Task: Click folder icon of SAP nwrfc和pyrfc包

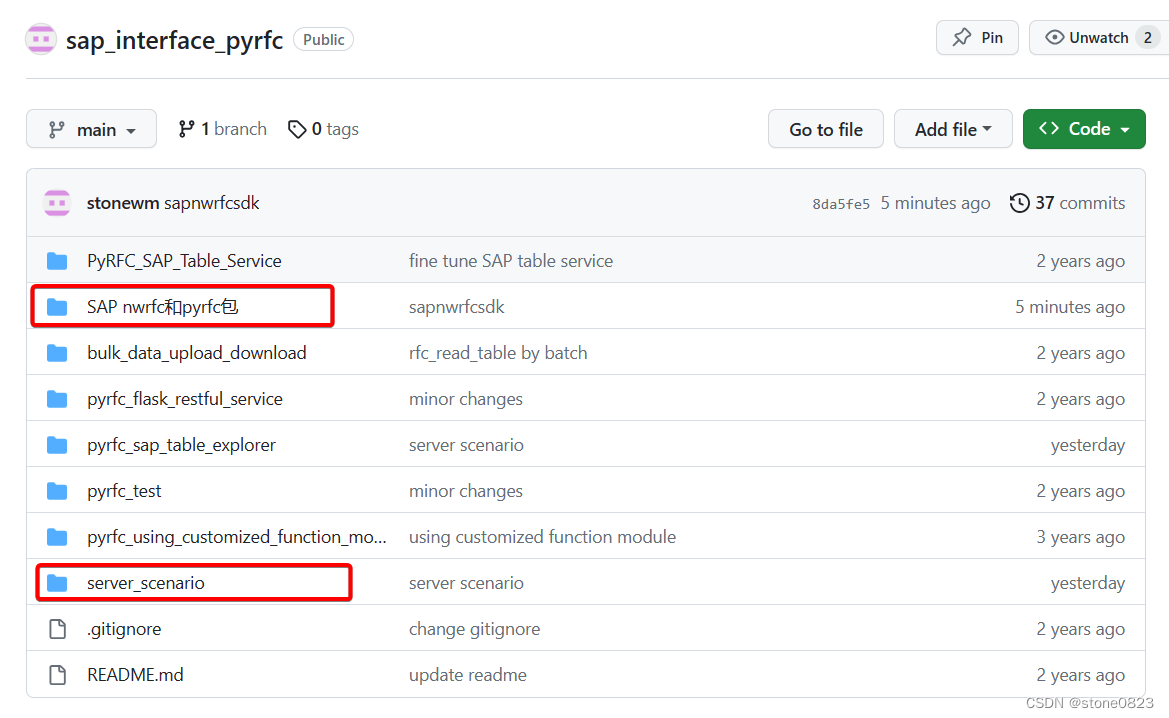Action: pyautogui.click(x=57, y=307)
